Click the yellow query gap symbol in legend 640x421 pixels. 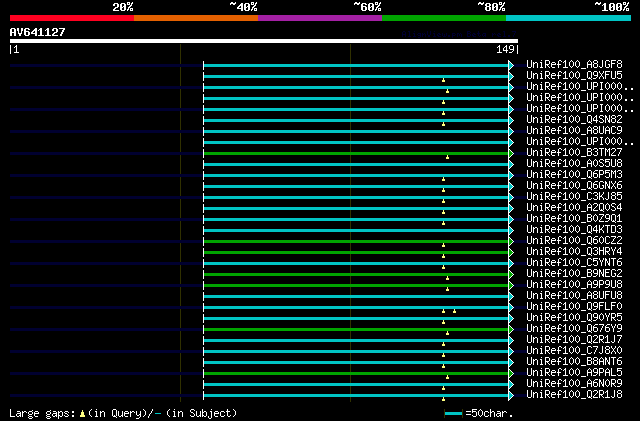pos(82,414)
